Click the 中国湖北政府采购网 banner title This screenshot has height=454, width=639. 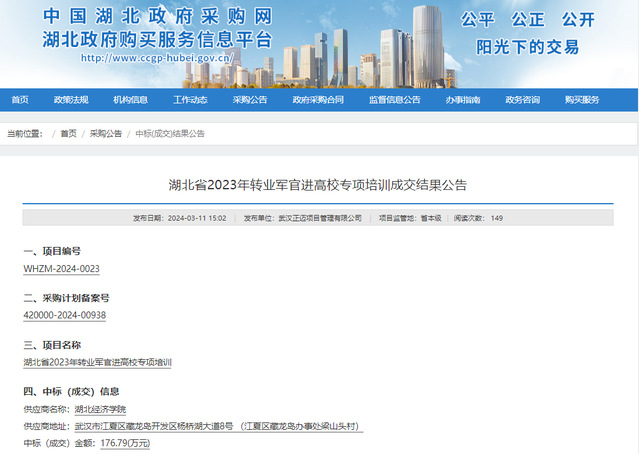coord(157,17)
